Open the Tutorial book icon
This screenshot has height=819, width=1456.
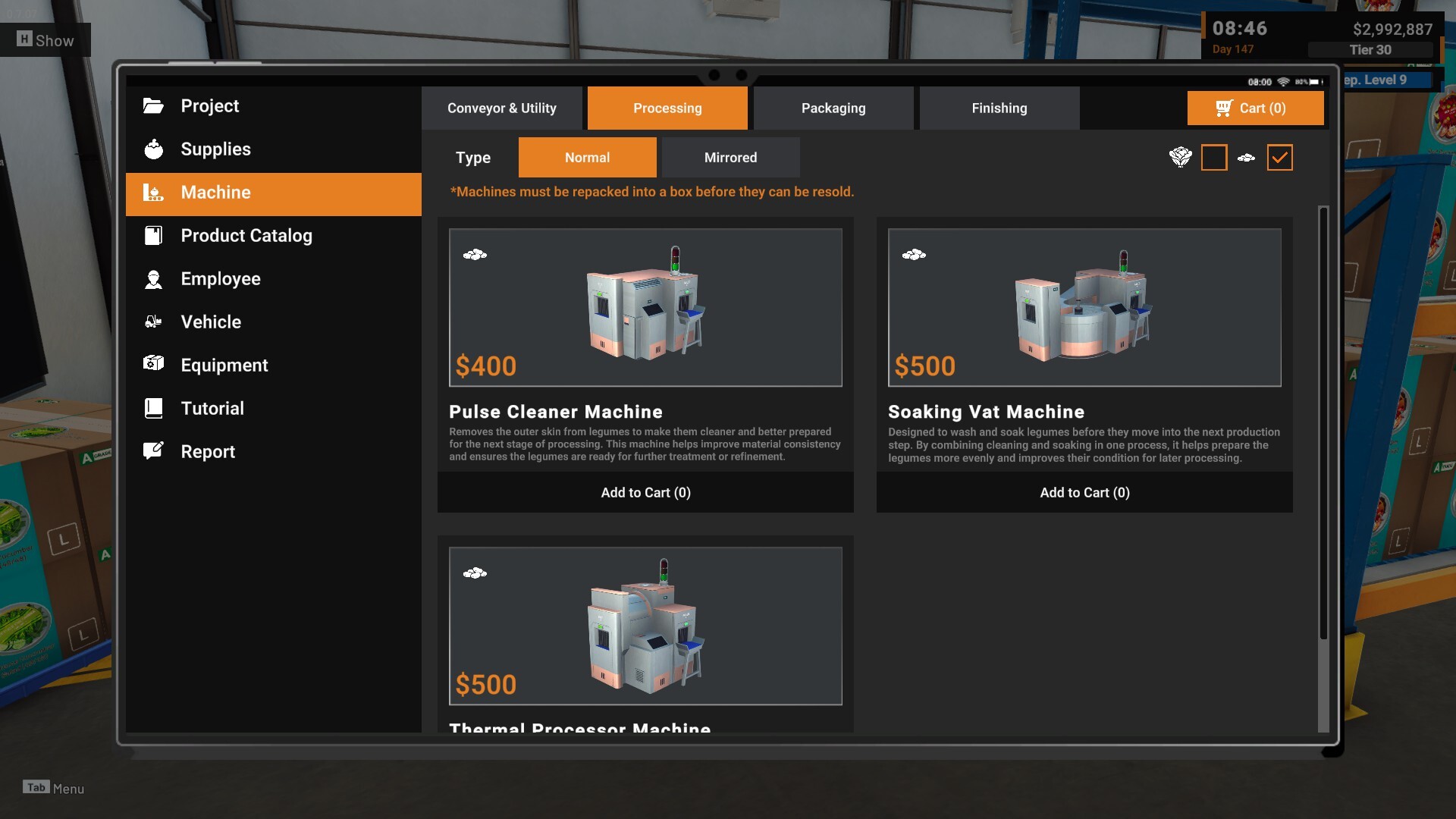[153, 409]
